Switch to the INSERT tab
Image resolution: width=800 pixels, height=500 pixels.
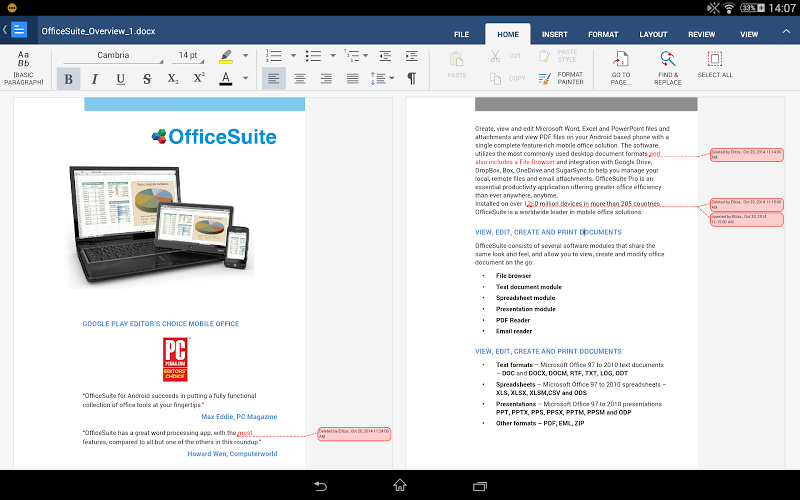pyautogui.click(x=555, y=34)
